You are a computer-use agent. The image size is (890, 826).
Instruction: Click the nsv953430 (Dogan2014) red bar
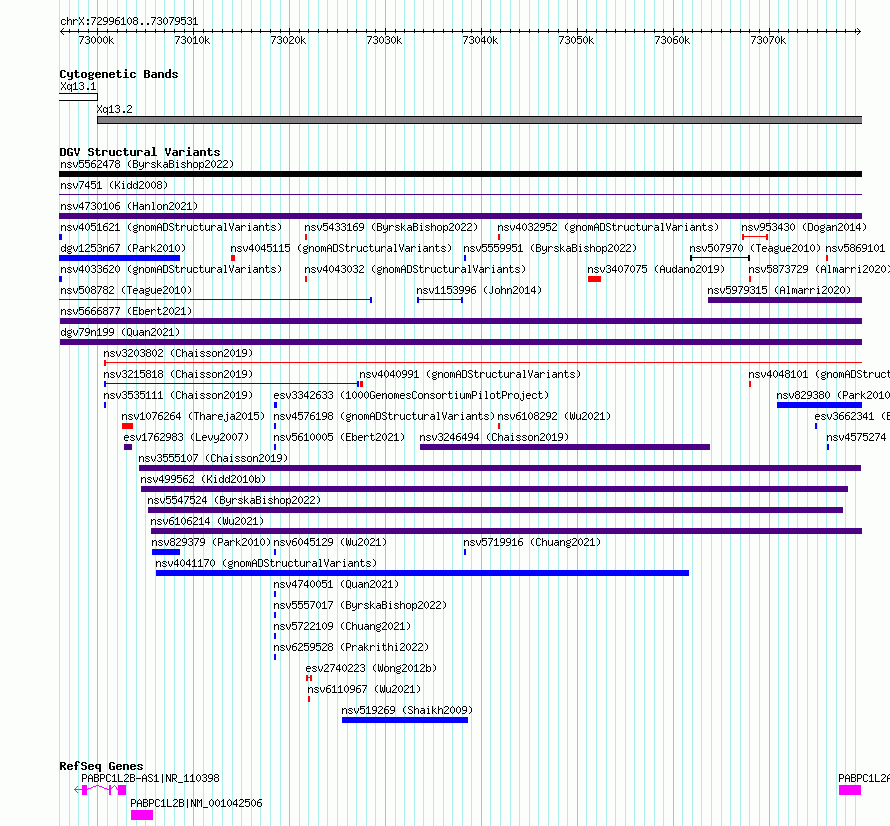[x=755, y=237]
